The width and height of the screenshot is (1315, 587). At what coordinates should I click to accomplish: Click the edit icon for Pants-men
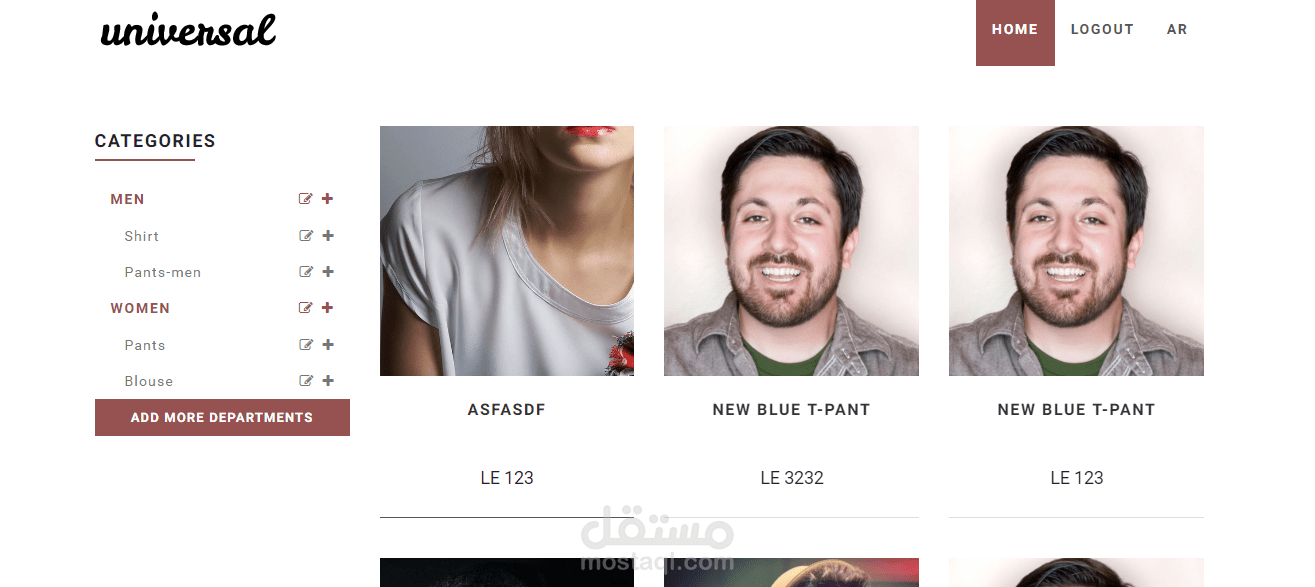coord(307,272)
